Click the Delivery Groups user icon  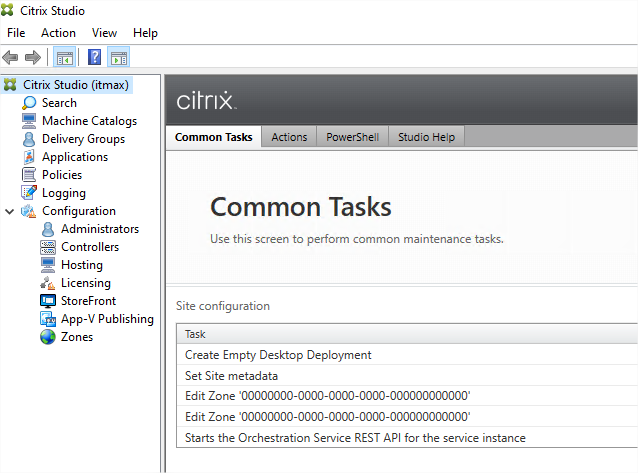29,139
